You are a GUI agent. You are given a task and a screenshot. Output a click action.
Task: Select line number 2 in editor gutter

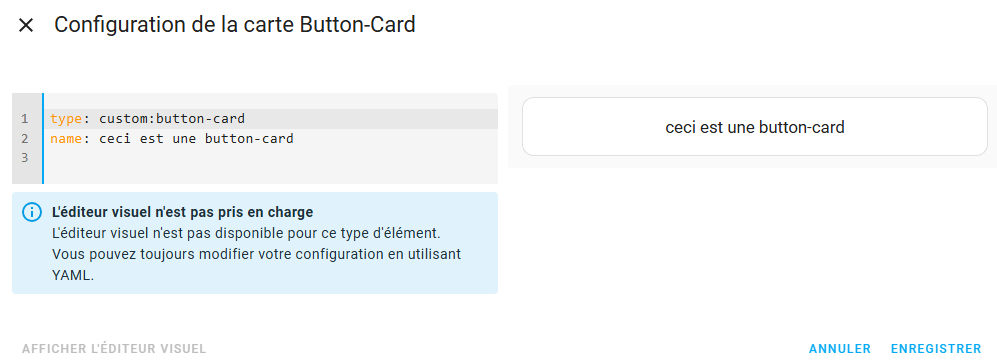24,139
